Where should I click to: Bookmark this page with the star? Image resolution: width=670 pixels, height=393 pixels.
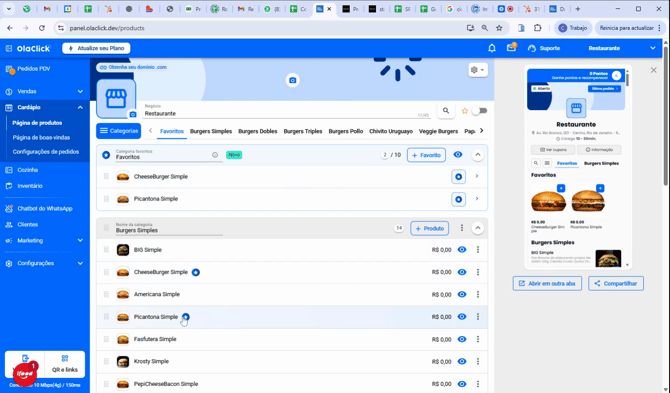(x=499, y=28)
